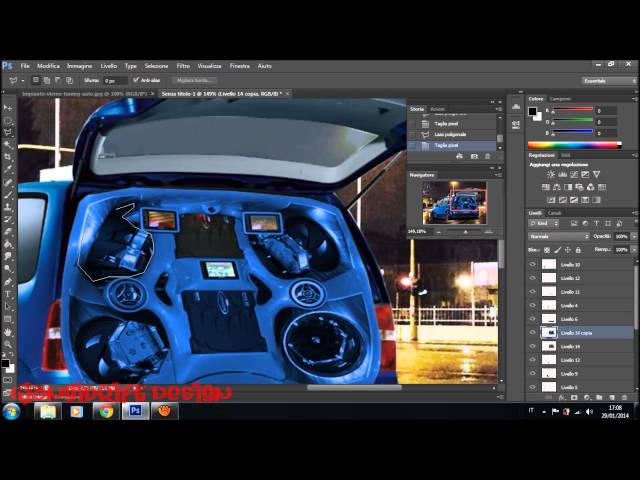Select the Paint Bucket tool
Image resolution: width=640 pixels, height=480 pixels.
coord(8,244)
